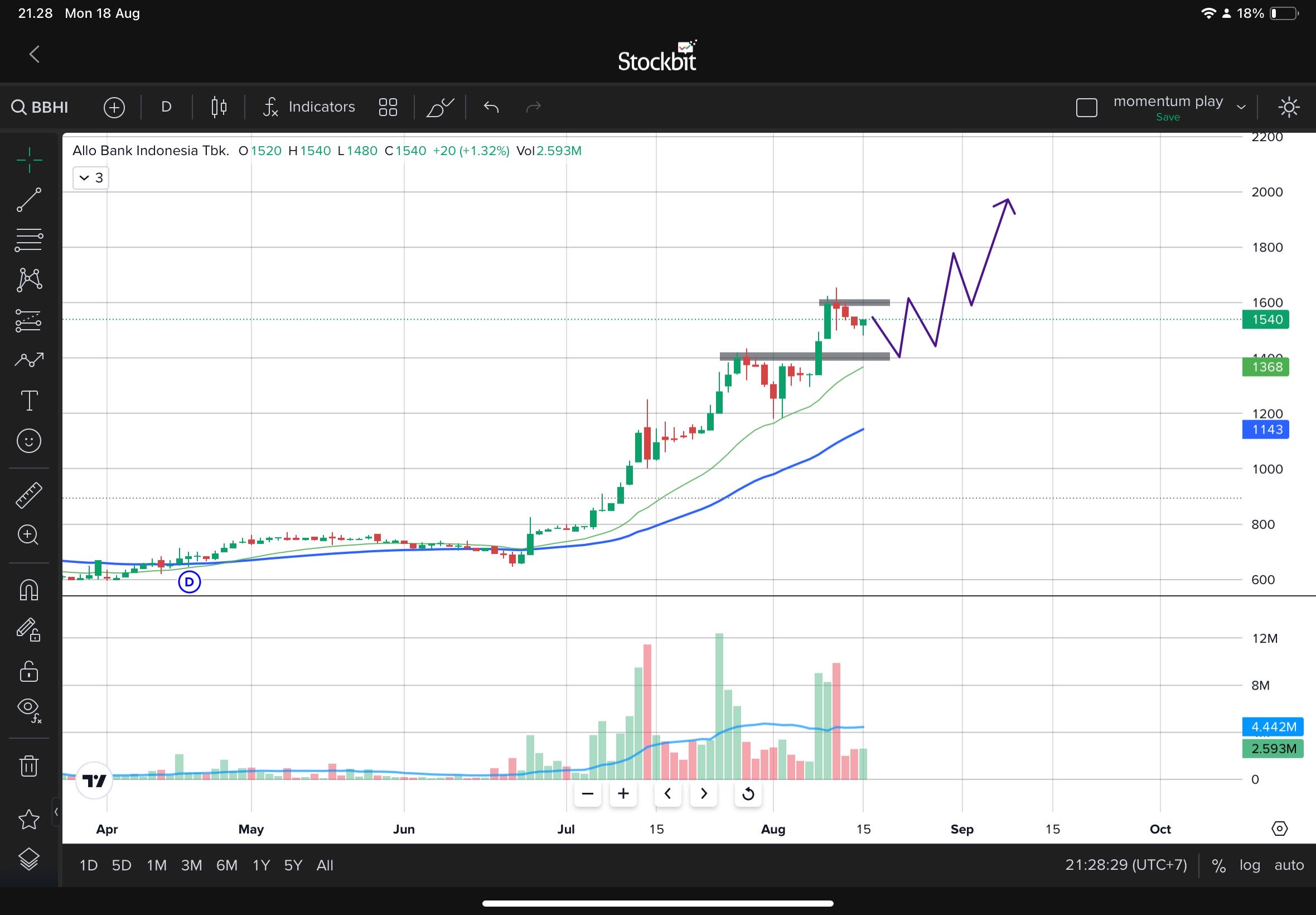Select the All time range

point(325,865)
